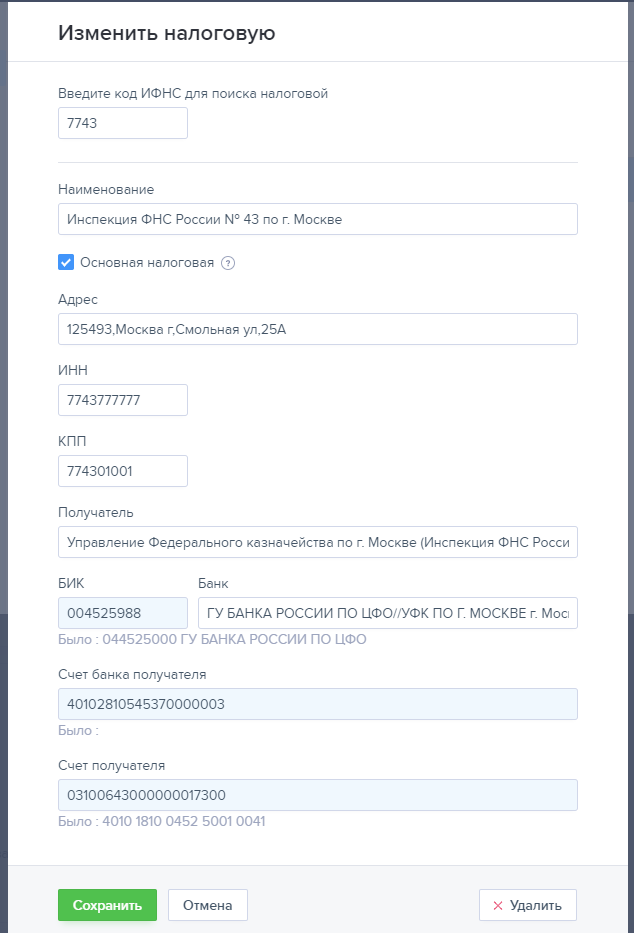Click the Удалить button with red cross

coord(527,905)
